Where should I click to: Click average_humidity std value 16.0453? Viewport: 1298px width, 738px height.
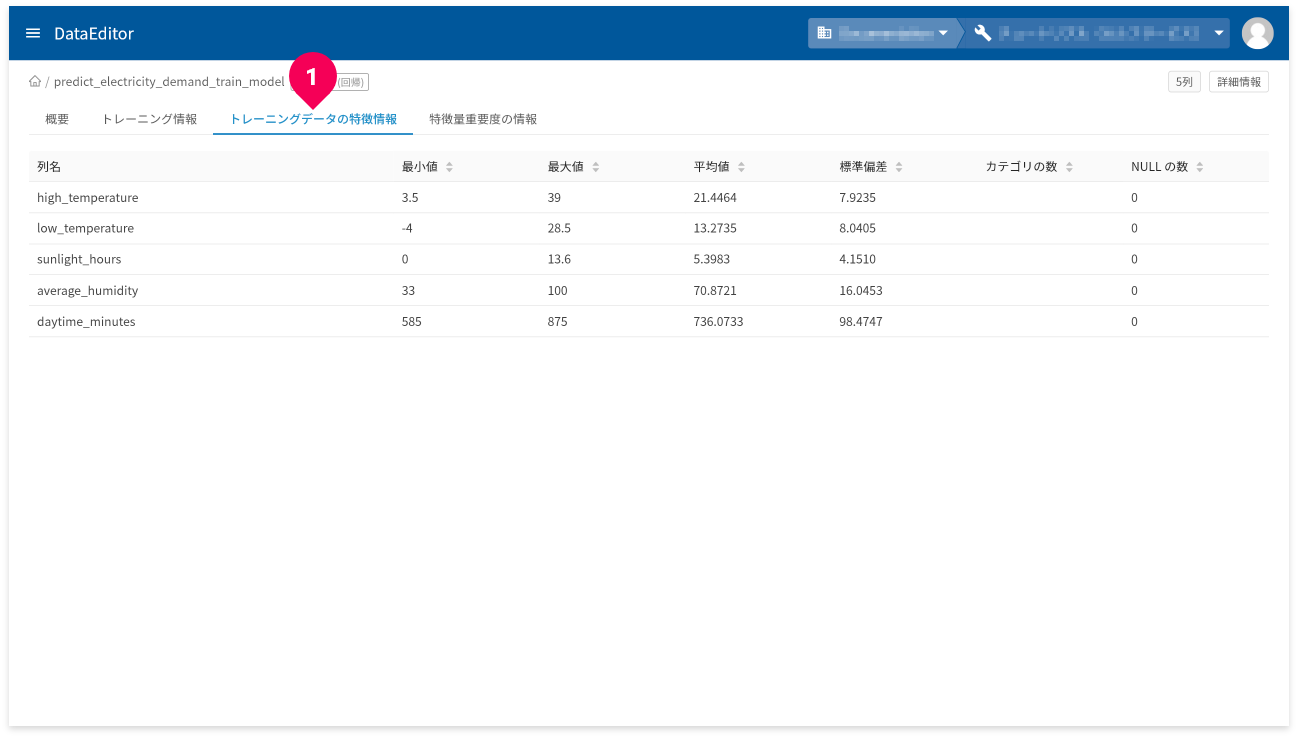point(861,291)
